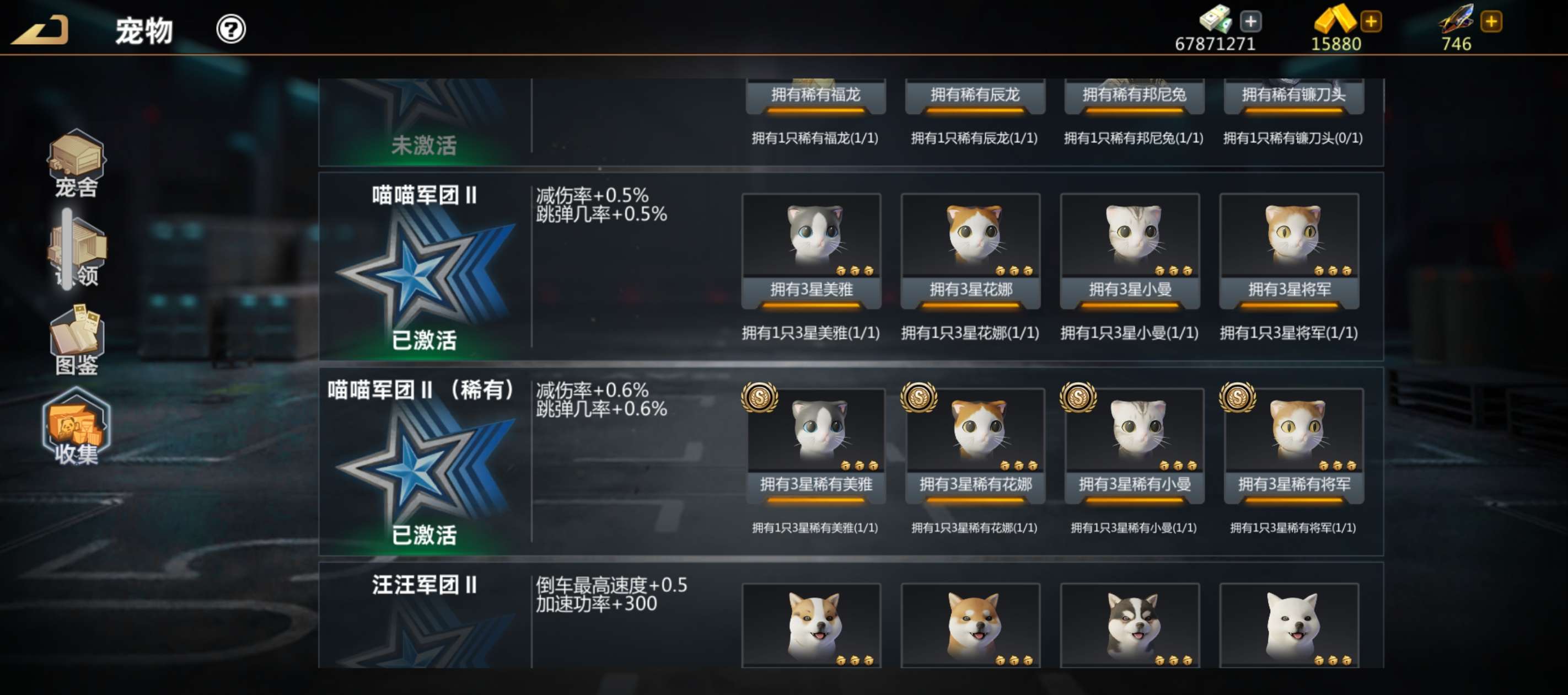Open the question mark help icon
Viewport: 1568px width, 695px height.
[230, 29]
